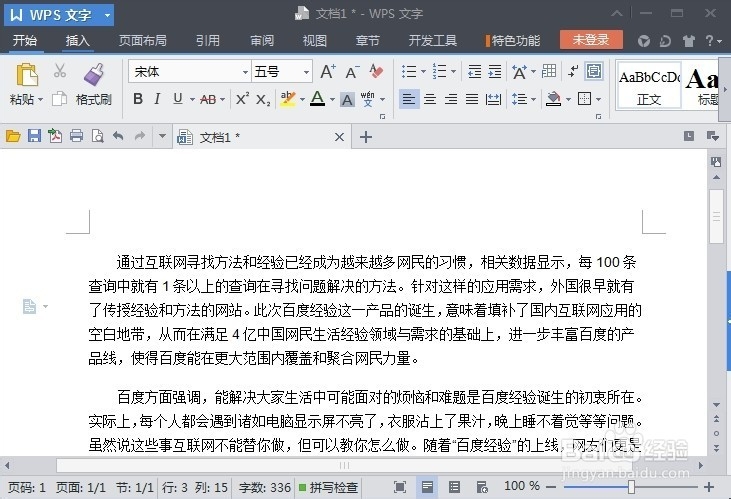The image size is (731, 499).
Task: Center align the text
Action: tap(430, 99)
